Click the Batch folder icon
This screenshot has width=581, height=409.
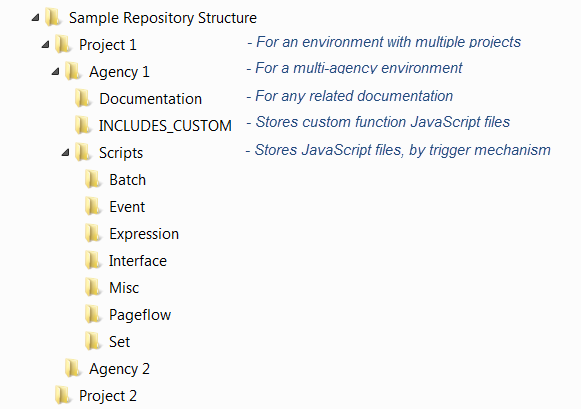click(x=93, y=179)
